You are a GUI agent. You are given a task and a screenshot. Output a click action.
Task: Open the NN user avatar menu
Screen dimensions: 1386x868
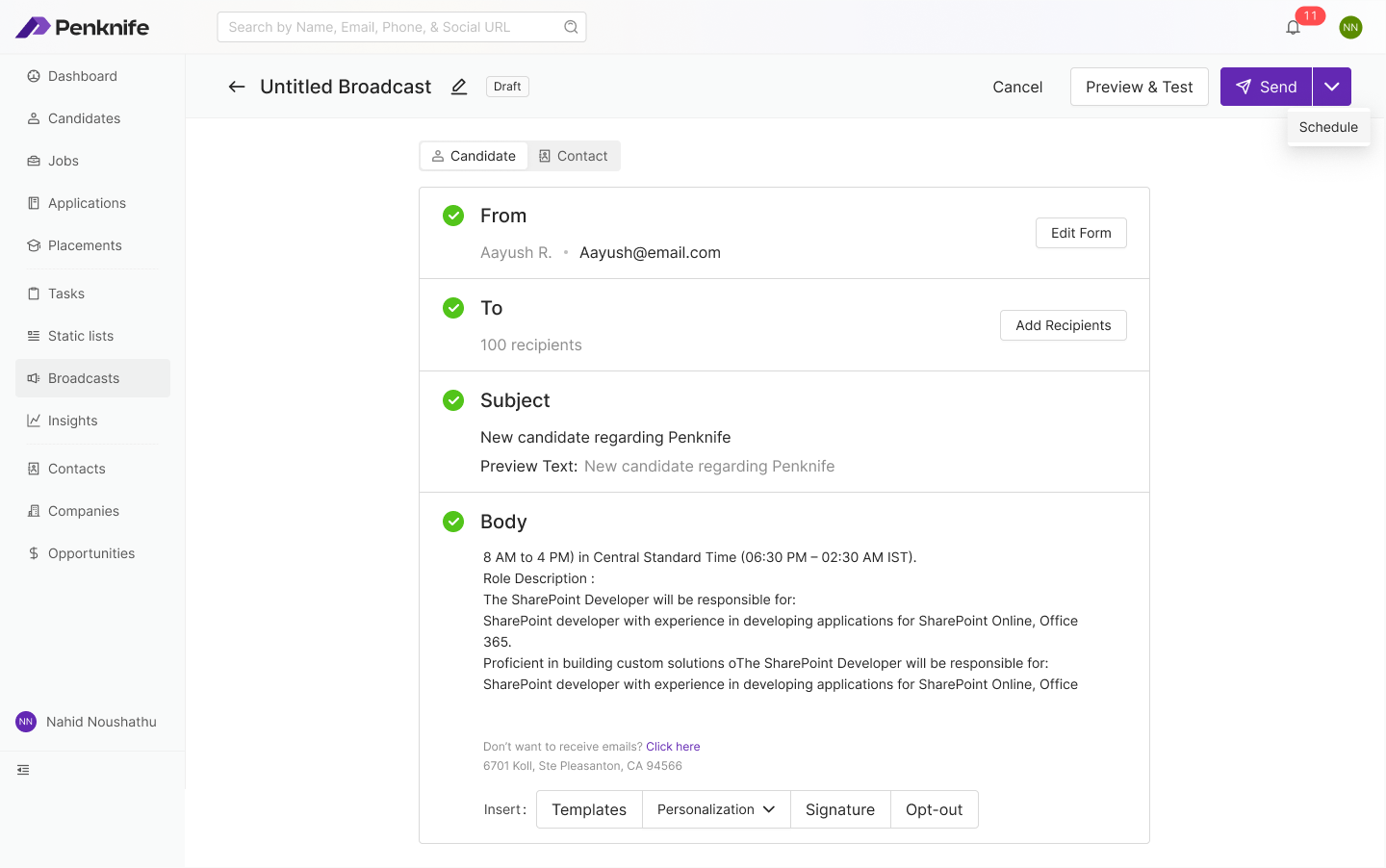tap(1350, 27)
